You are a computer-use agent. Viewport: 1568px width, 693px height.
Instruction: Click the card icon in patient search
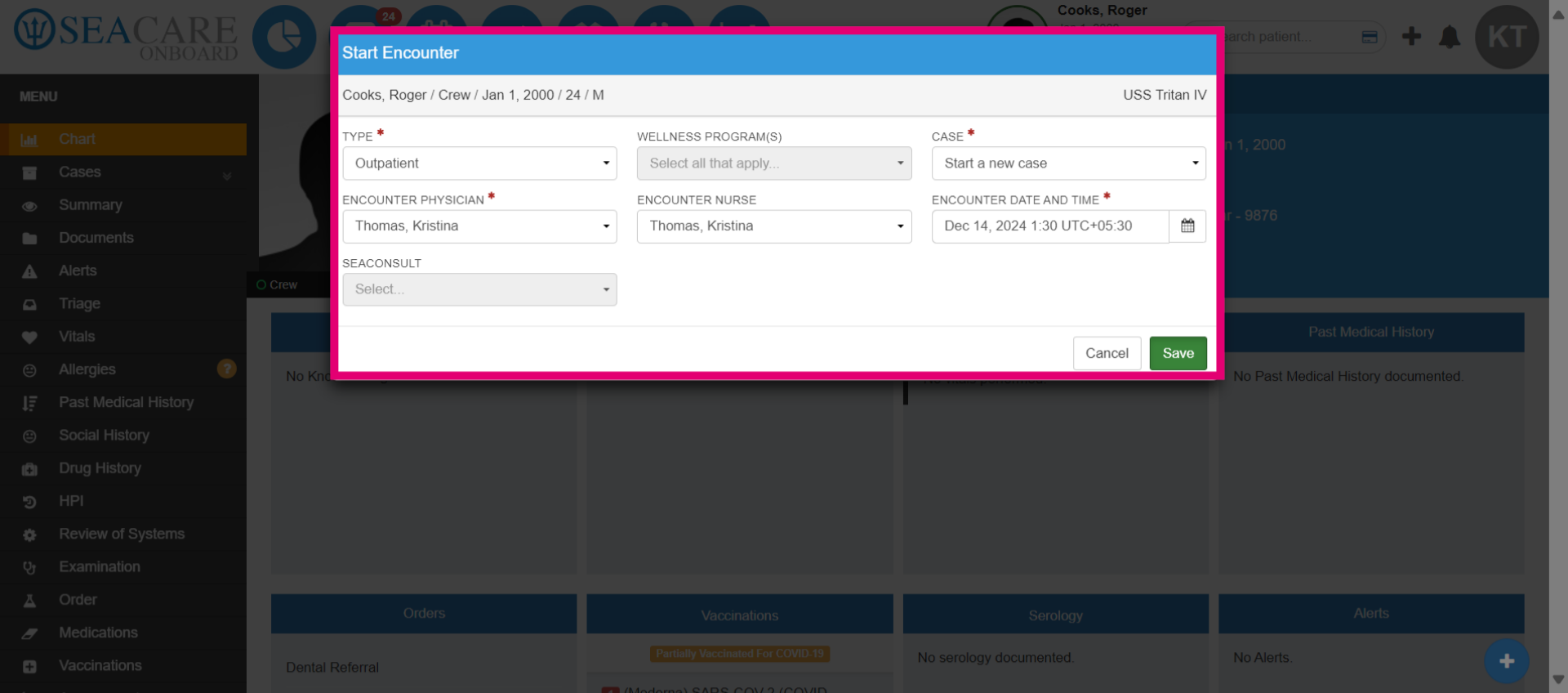click(1370, 37)
